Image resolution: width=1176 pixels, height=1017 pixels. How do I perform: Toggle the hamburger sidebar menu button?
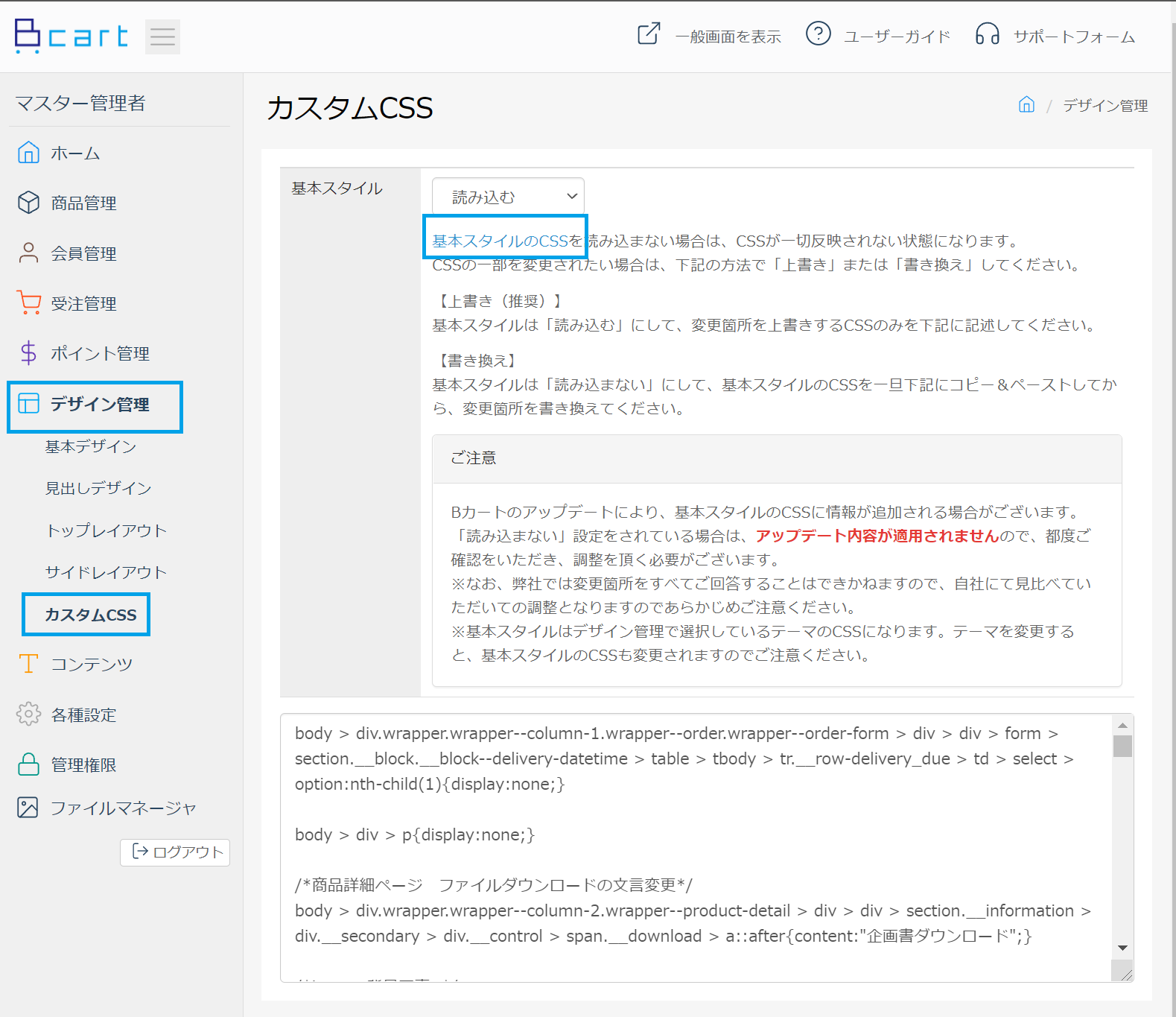tap(162, 37)
